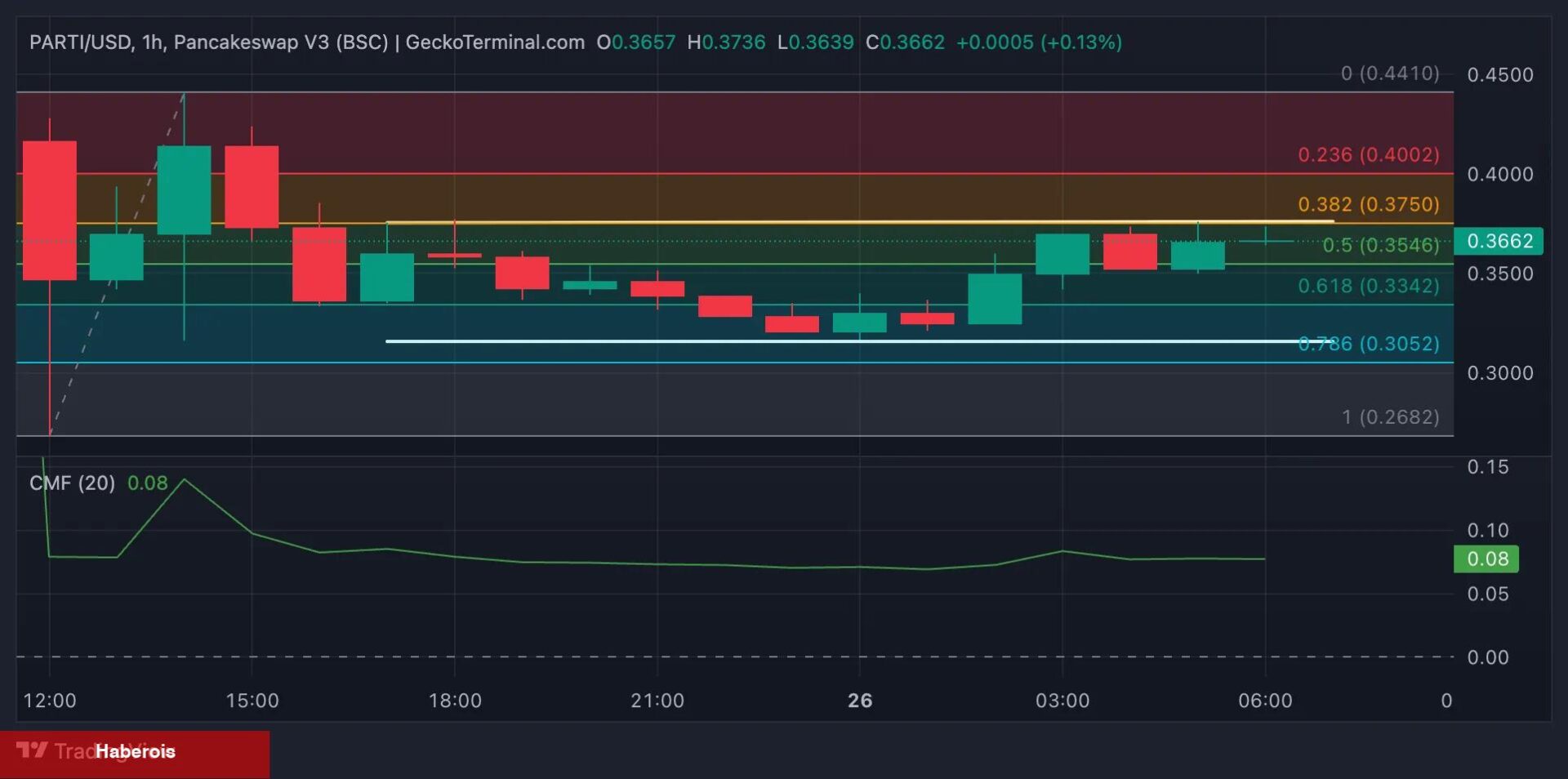Select the Fibonacci label 0.382 (0.3750)

coord(1369,204)
